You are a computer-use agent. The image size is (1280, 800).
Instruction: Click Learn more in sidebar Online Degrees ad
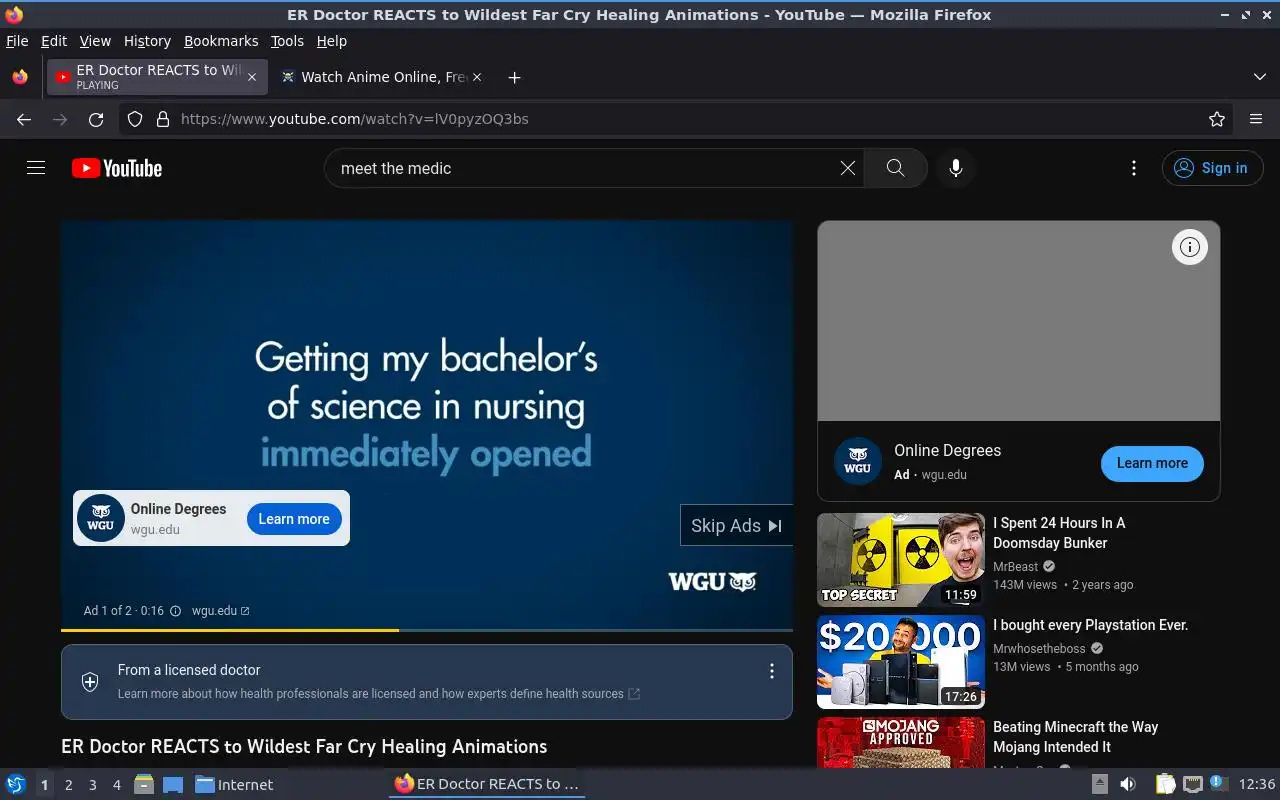[1152, 463]
